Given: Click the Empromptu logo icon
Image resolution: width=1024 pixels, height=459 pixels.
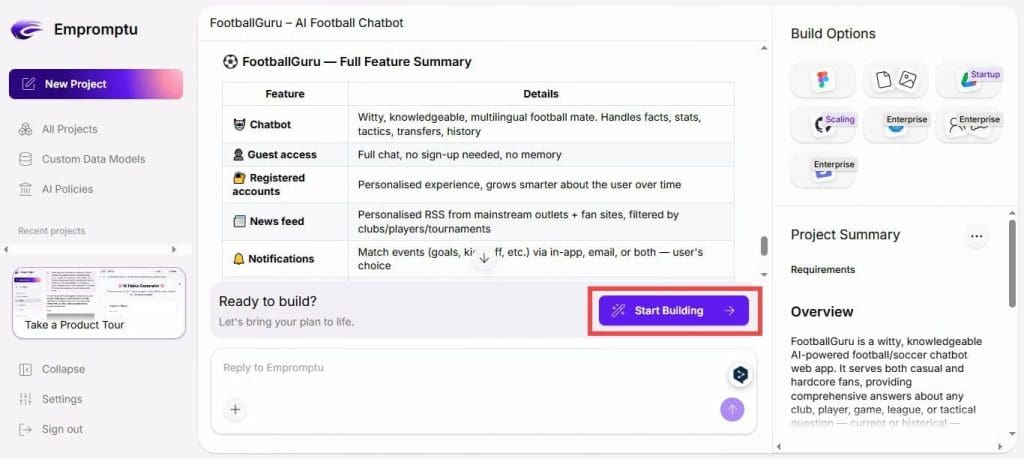Looking at the screenshot, I should (26, 30).
